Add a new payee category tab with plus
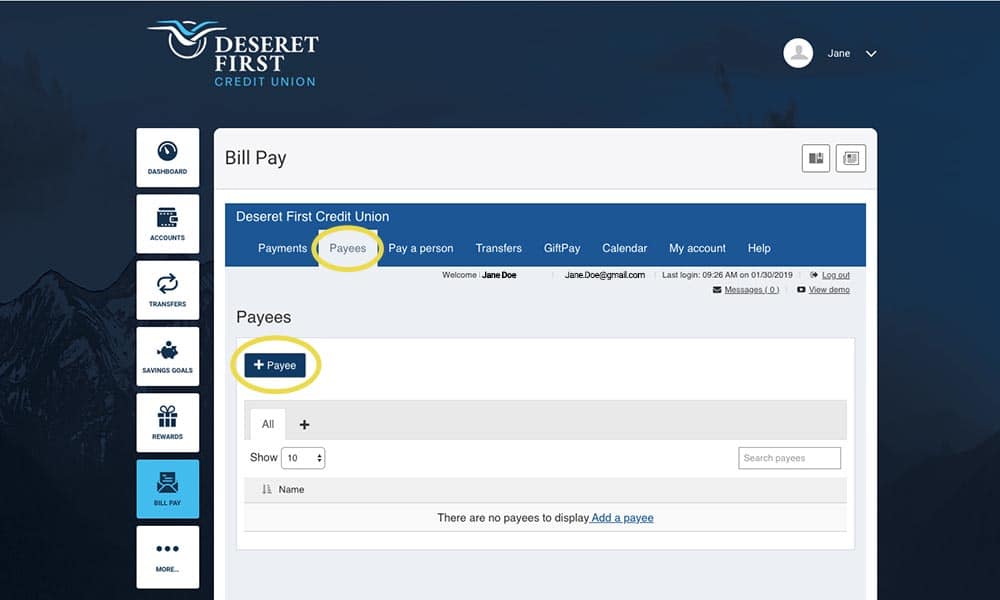The image size is (1000, 600). [x=304, y=425]
